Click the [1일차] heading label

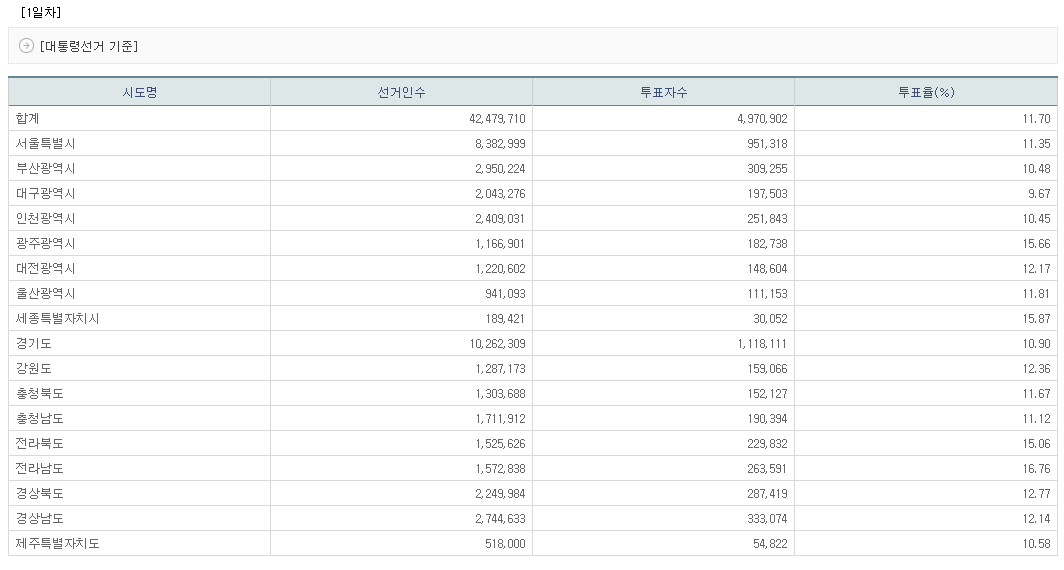(x=41, y=13)
